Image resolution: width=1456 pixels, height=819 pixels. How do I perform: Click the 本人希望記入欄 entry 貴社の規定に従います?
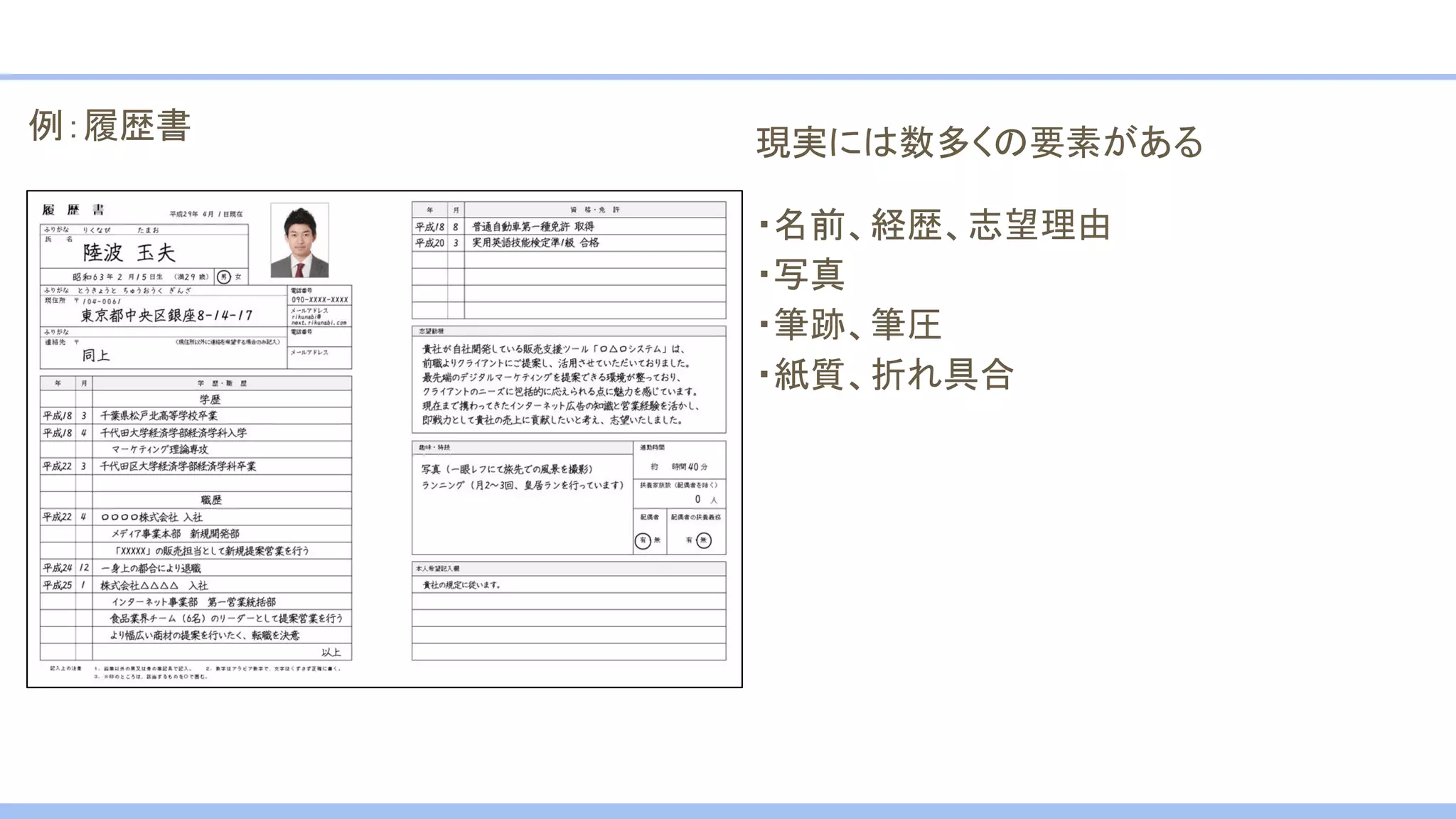pyautogui.click(x=461, y=585)
